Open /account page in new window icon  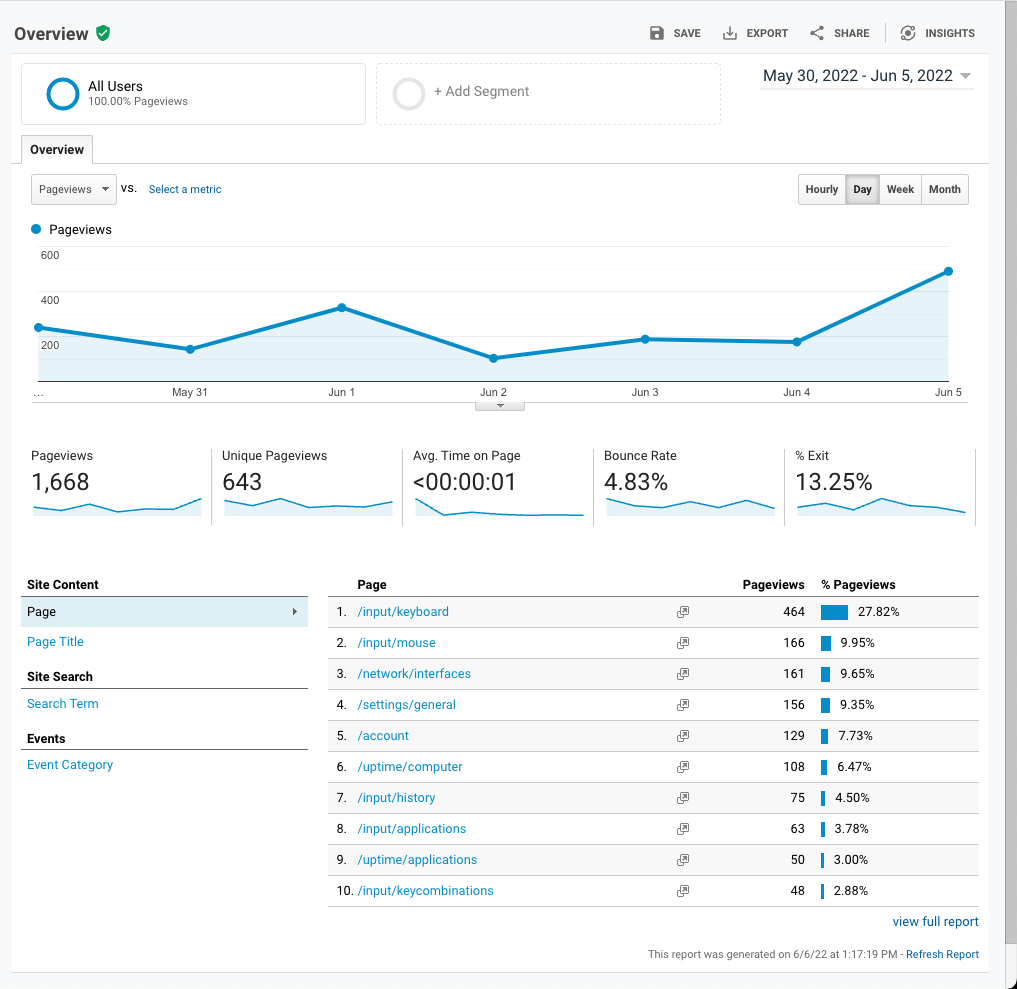click(683, 736)
